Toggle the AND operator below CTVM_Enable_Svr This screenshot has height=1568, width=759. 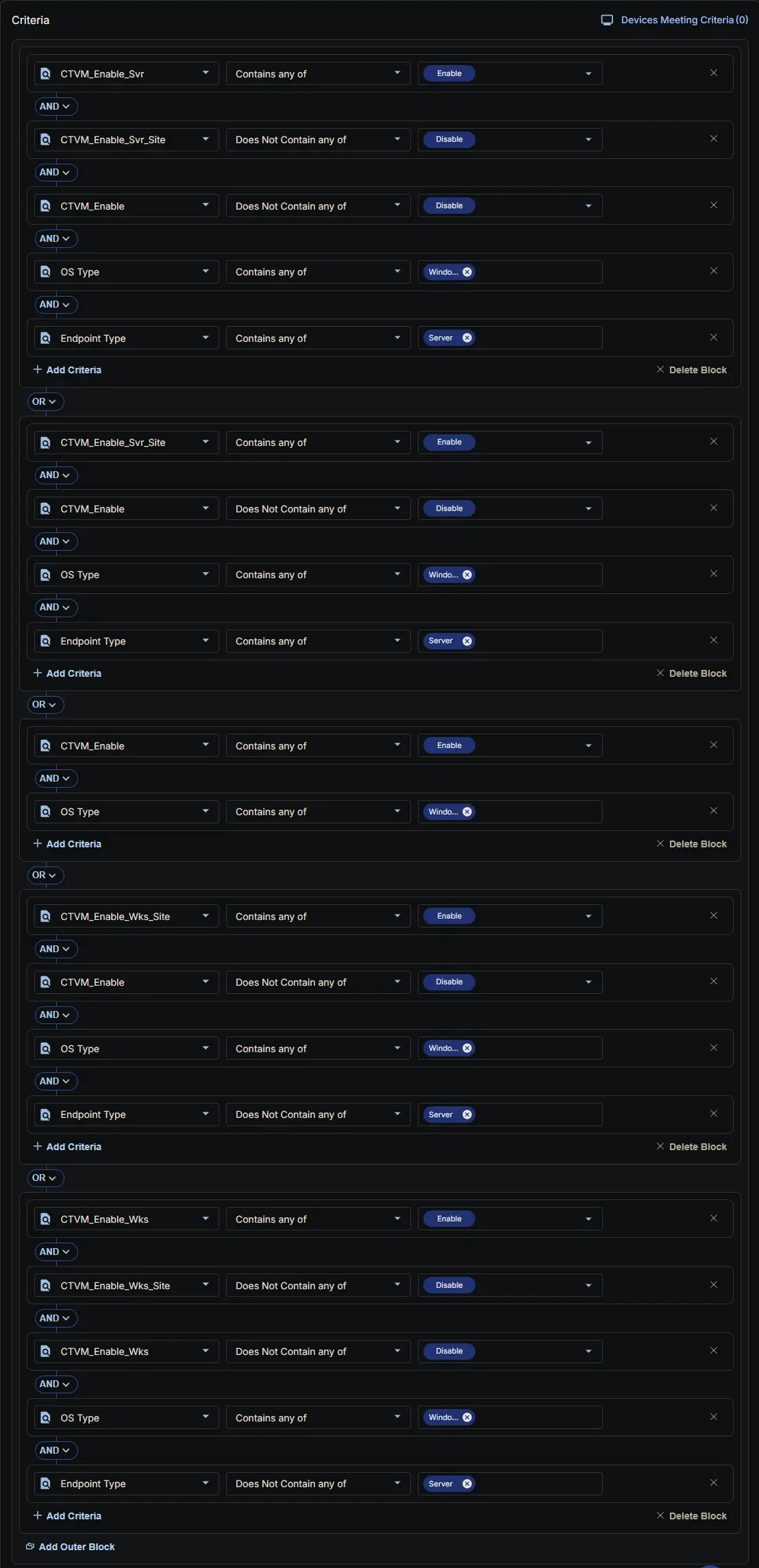55,106
